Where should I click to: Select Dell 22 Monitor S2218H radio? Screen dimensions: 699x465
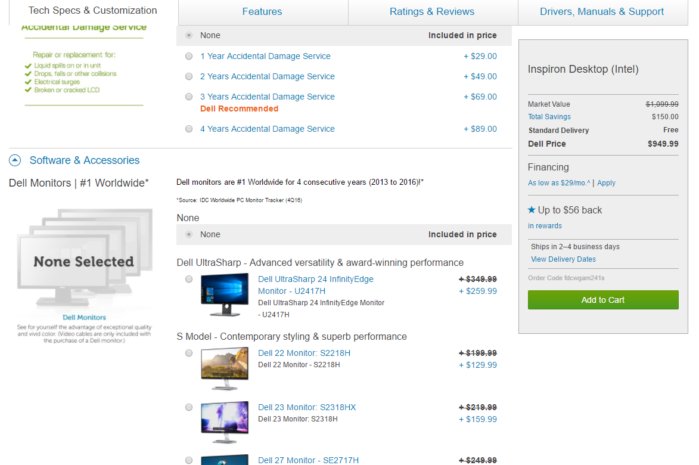pos(189,353)
